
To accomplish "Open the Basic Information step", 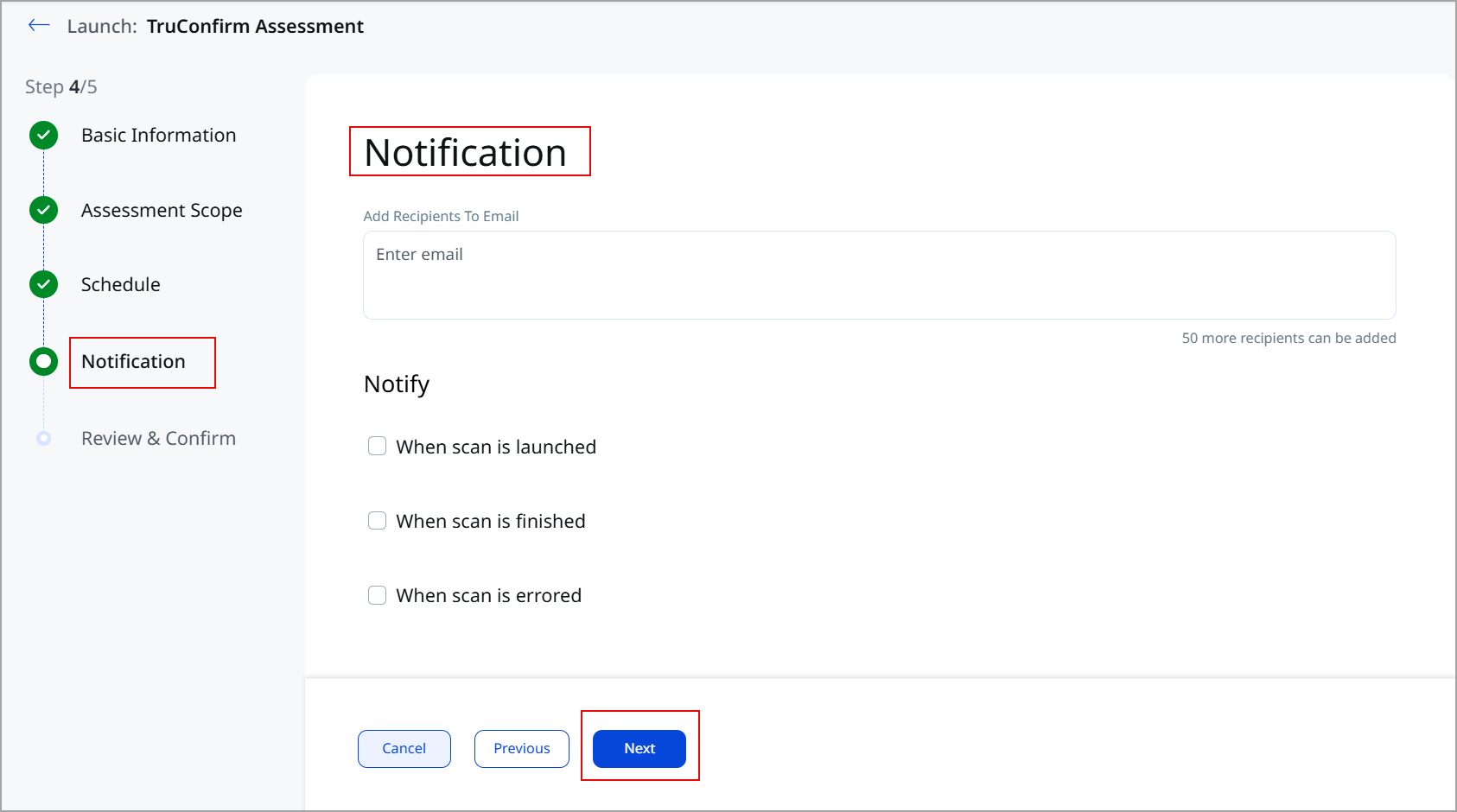I will pyautogui.click(x=158, y=135).
